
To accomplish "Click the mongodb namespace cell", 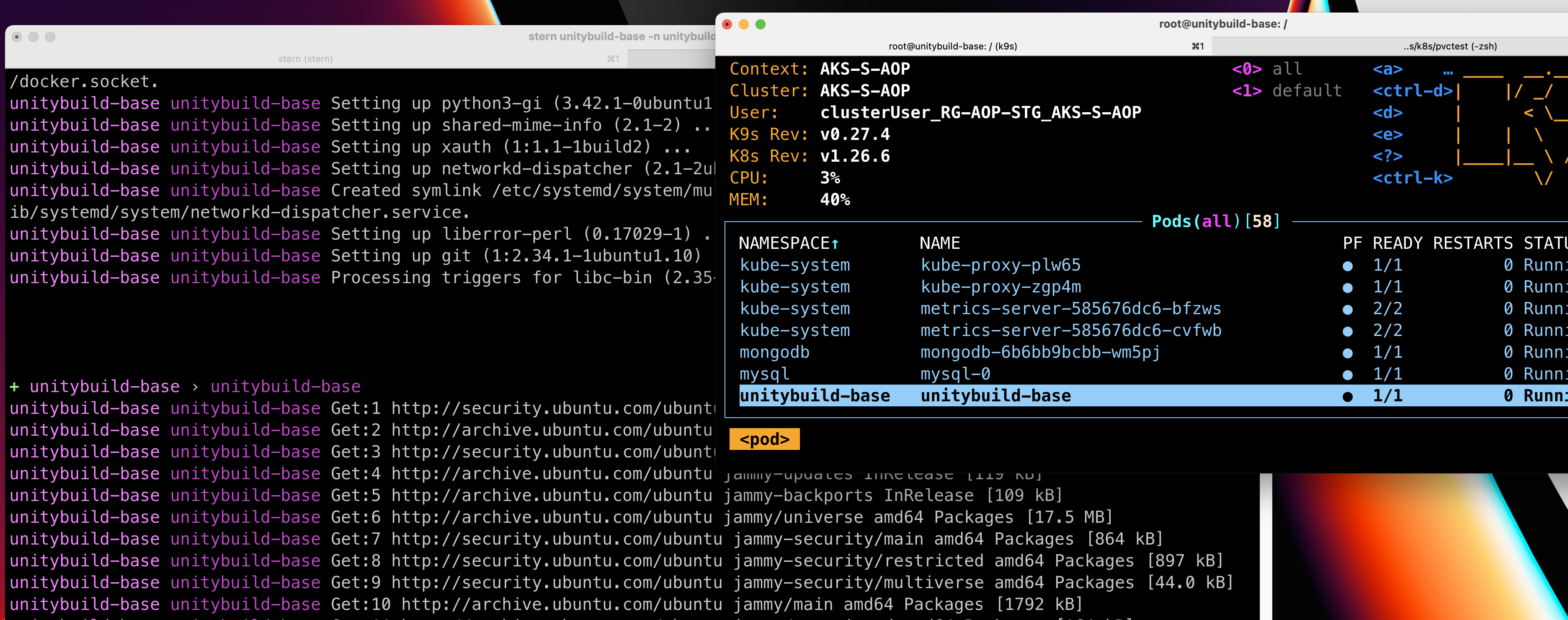I will (x=774, y=353).
